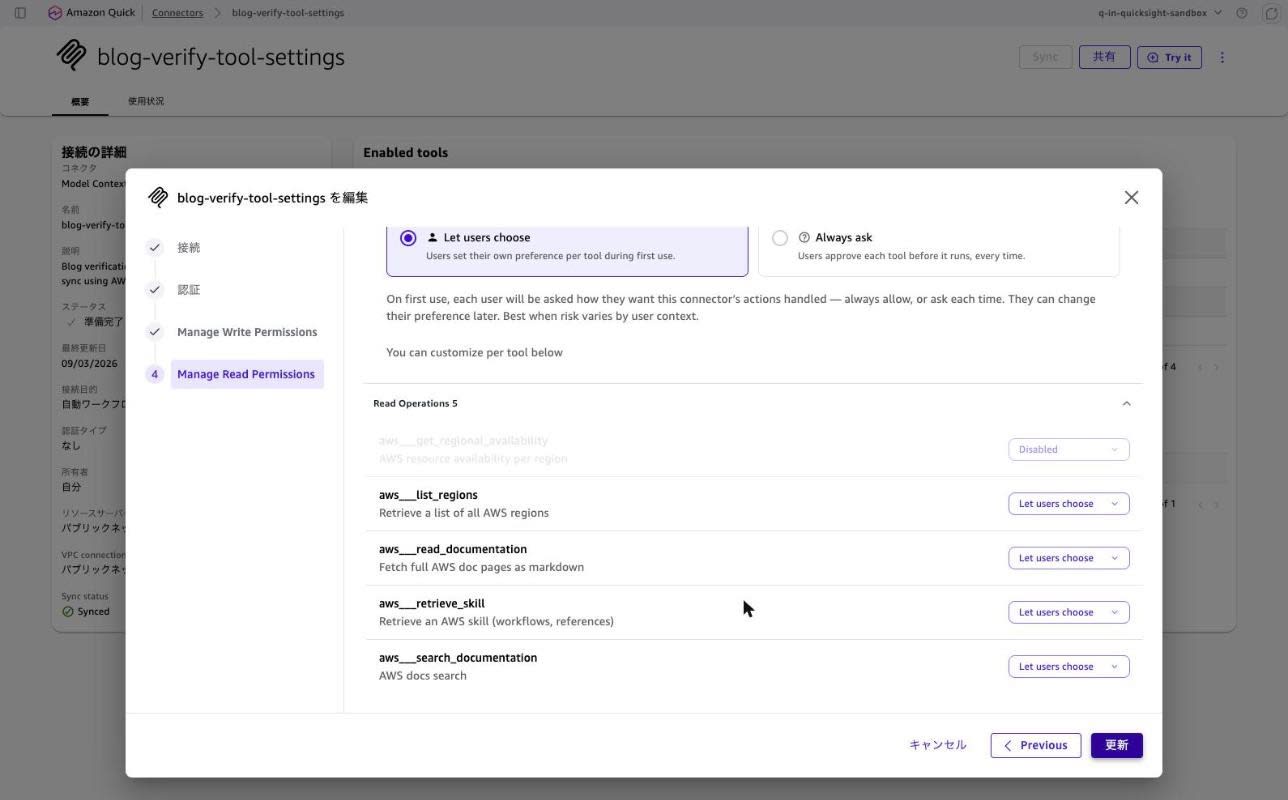Viewport: 1288px width, 800px height.
Task: Click the aws___list_regions tool name
Action: 428,495
